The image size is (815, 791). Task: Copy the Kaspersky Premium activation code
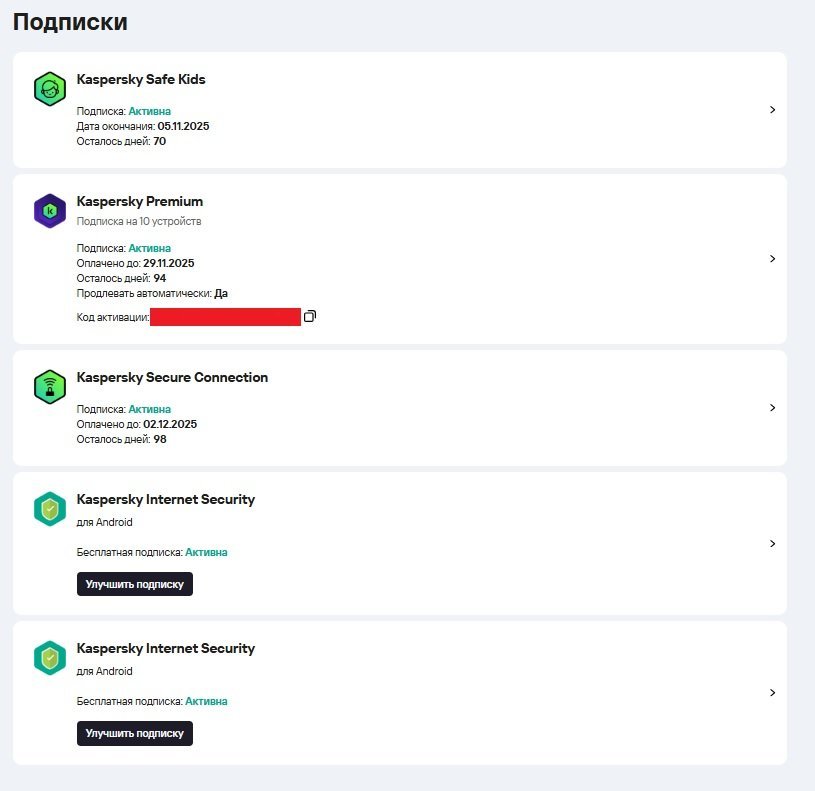[x=310, y=316]
